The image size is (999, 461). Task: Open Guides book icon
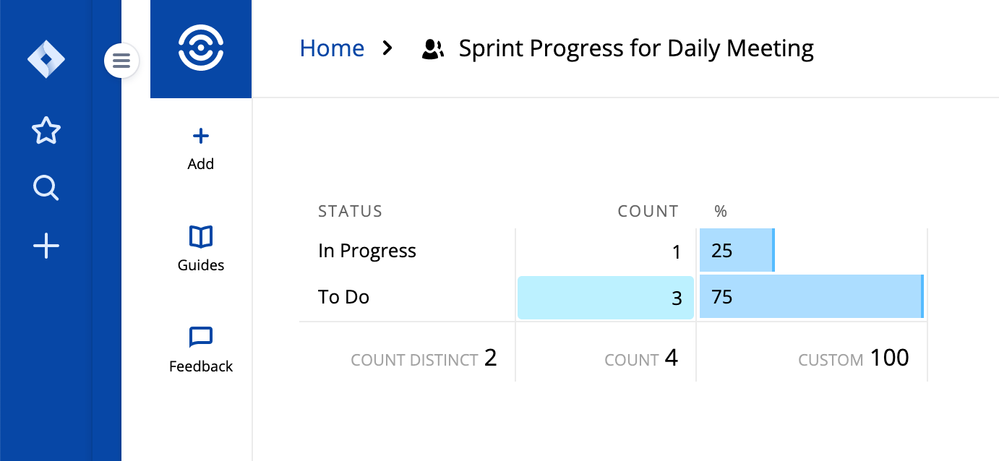[x=201, y=237]
